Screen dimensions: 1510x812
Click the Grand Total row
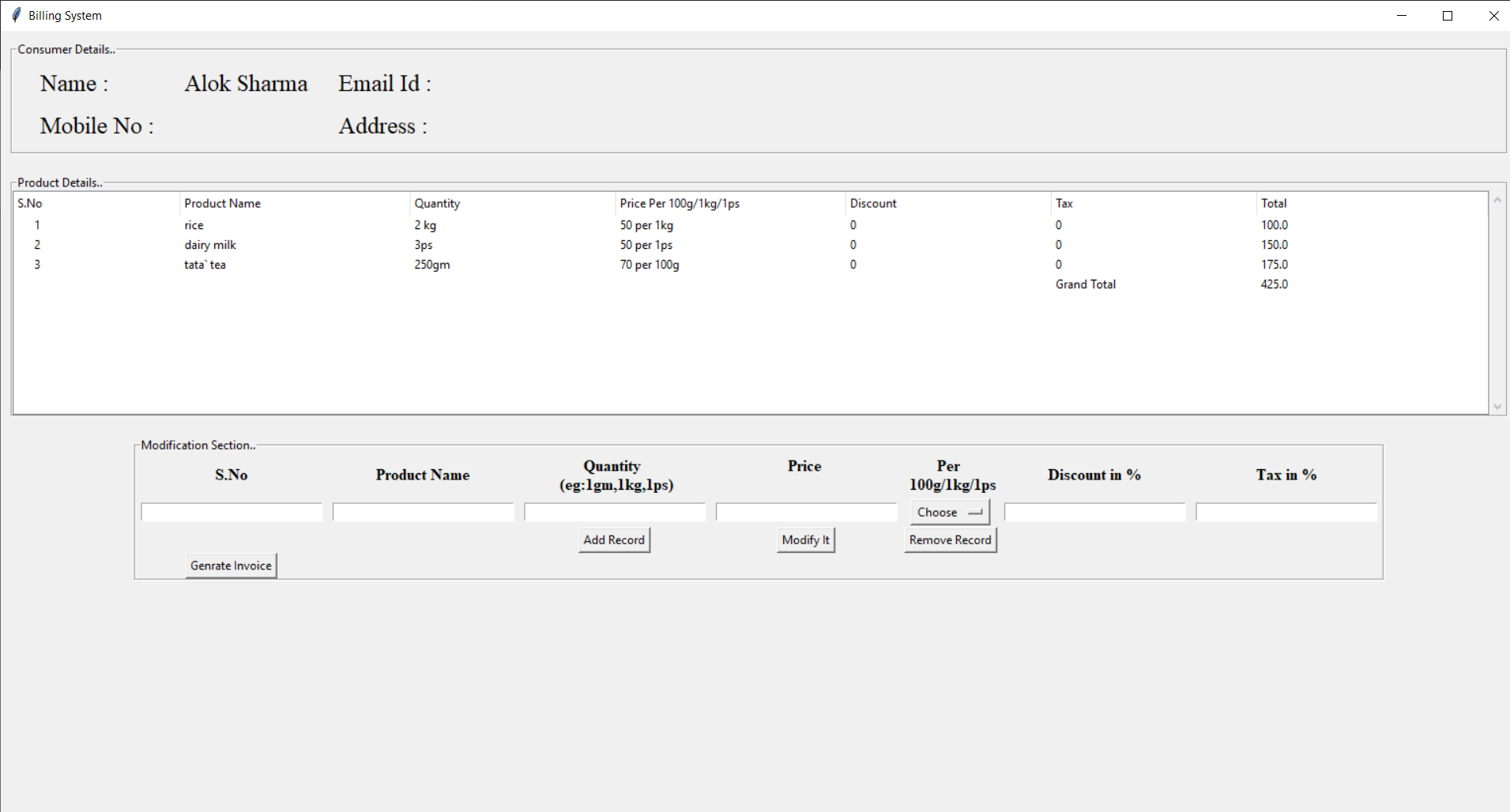pos(1086,284)
